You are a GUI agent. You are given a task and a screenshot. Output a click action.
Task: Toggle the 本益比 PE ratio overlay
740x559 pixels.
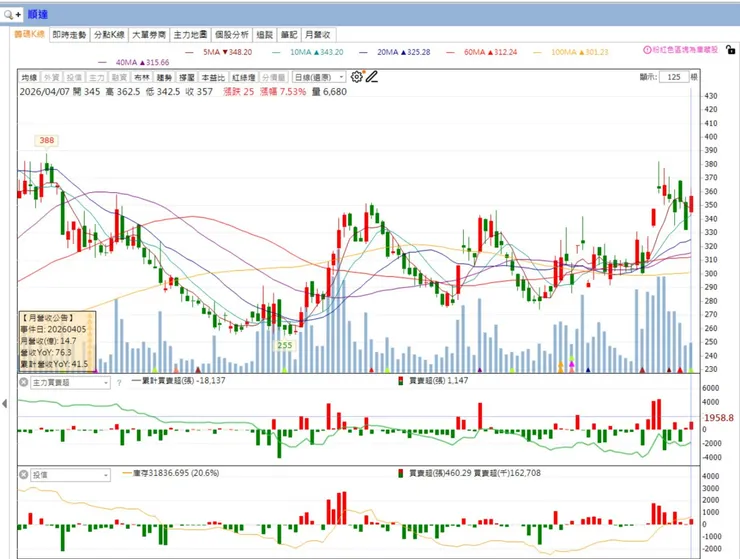(x=213, y=77)
